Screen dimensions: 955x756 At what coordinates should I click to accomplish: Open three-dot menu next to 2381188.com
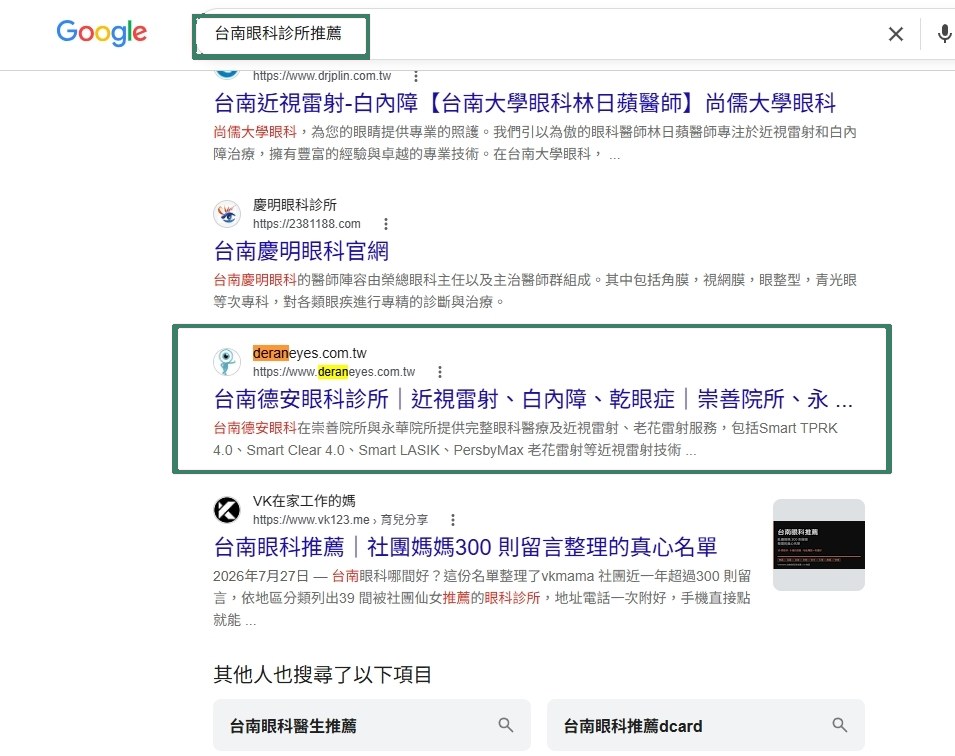386,224
